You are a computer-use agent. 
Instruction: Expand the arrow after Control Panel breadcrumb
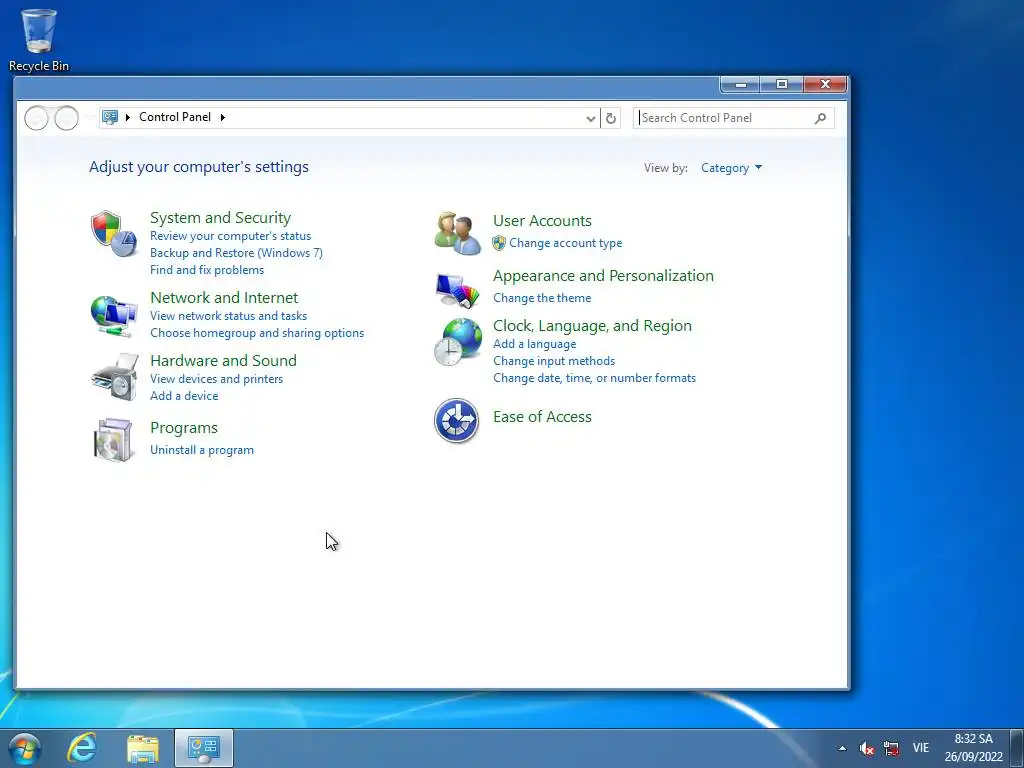[x=223, y=118]
